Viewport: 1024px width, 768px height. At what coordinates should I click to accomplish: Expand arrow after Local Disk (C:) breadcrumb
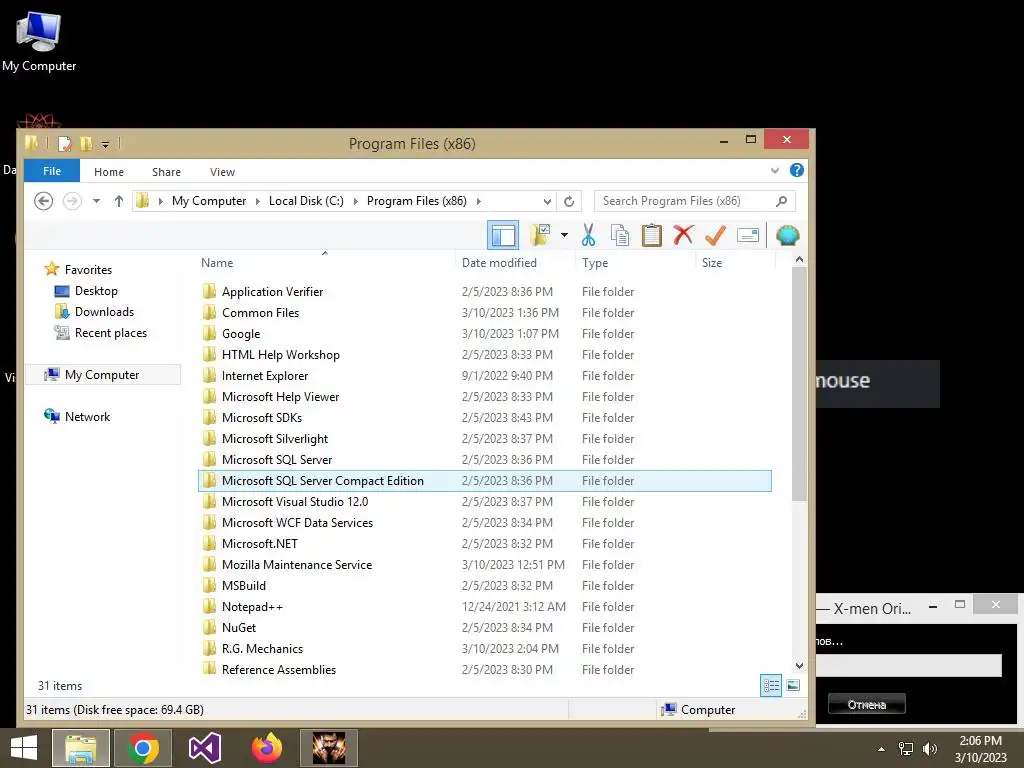click(x=355, y=201)
